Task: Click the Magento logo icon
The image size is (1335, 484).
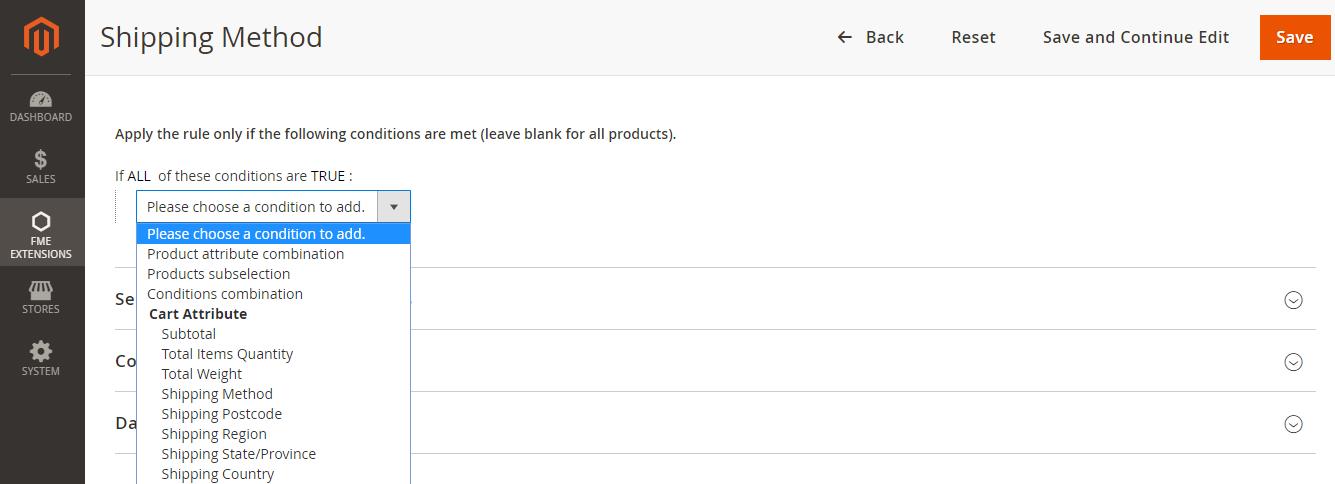Action: pyautogui.click(x=42, y=37)
